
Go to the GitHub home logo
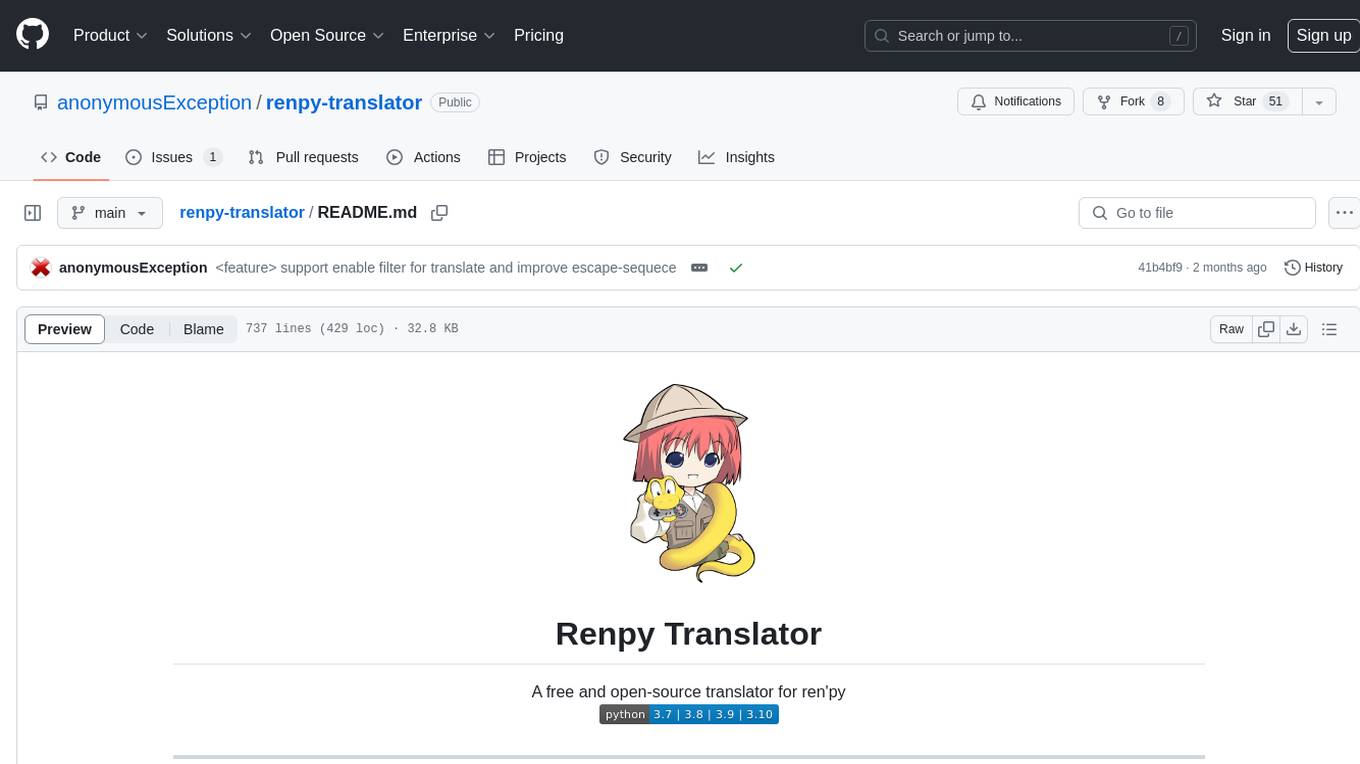pyautogui.click(x=33, y=35)
